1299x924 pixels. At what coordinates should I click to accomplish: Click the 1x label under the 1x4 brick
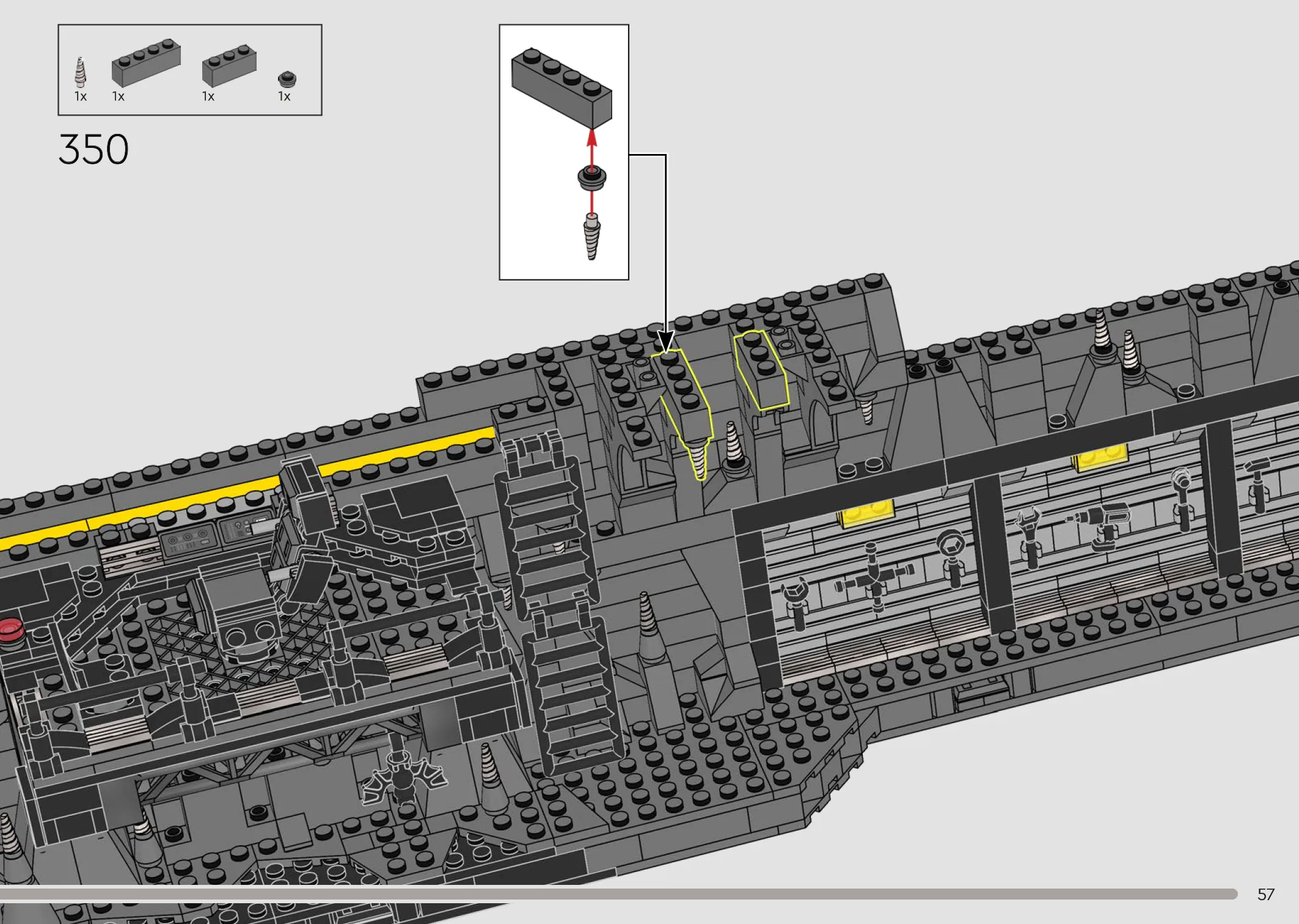click(x=118, y=97)
